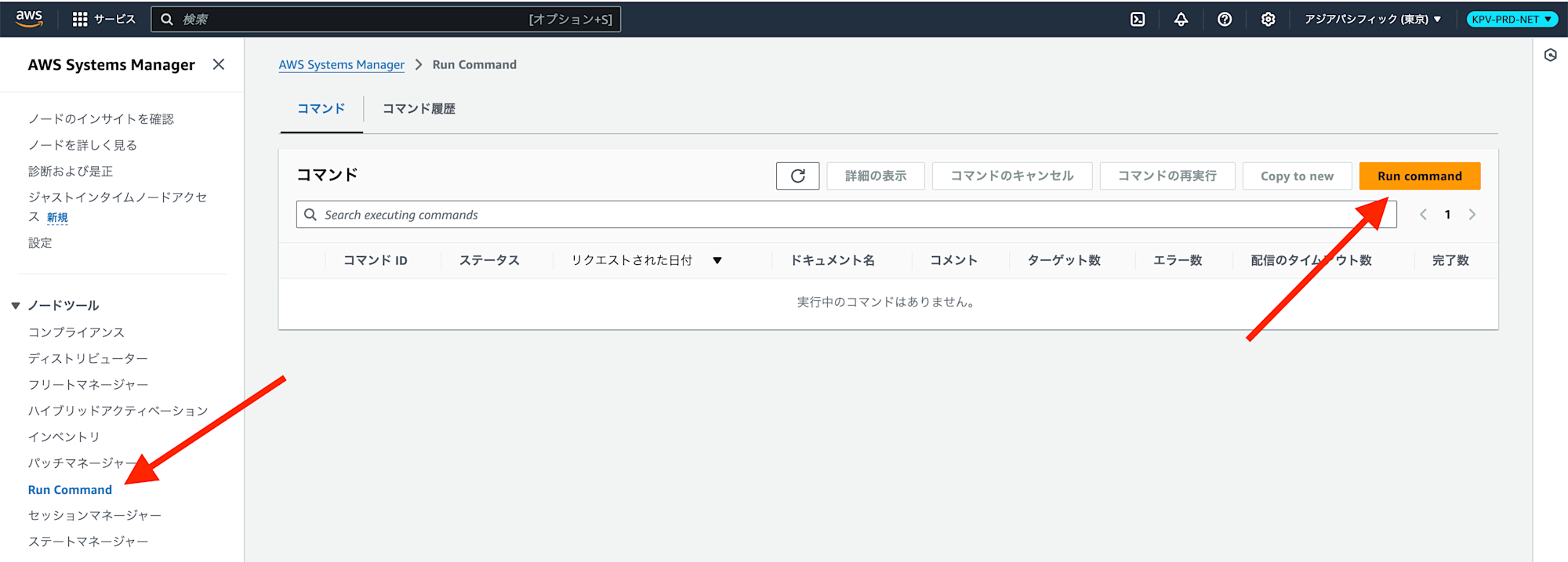Open the settings gear icon
Screen dimensions: 1568x562
tap(1268, 20)
